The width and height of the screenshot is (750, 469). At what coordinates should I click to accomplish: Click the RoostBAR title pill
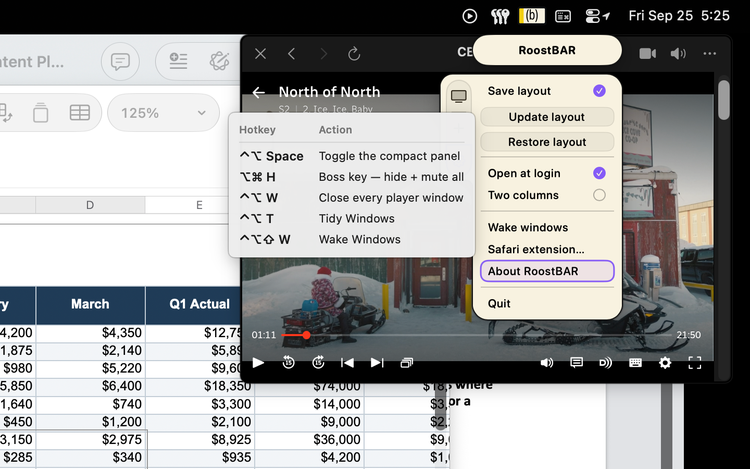pos(547,50)
